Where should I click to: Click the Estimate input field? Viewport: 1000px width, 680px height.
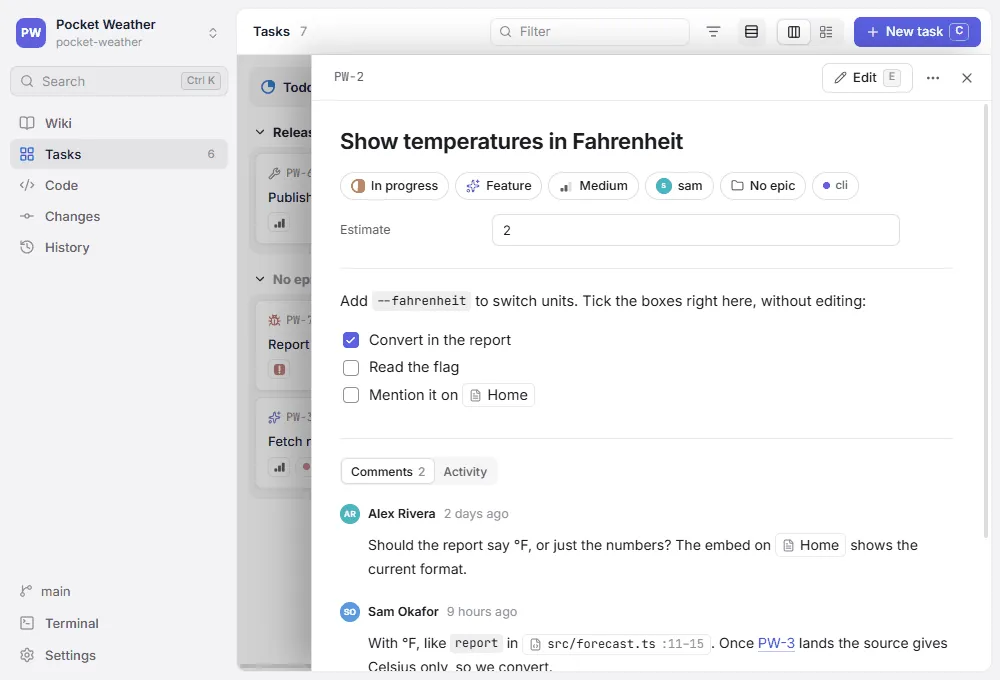click(x=696, y=230)
